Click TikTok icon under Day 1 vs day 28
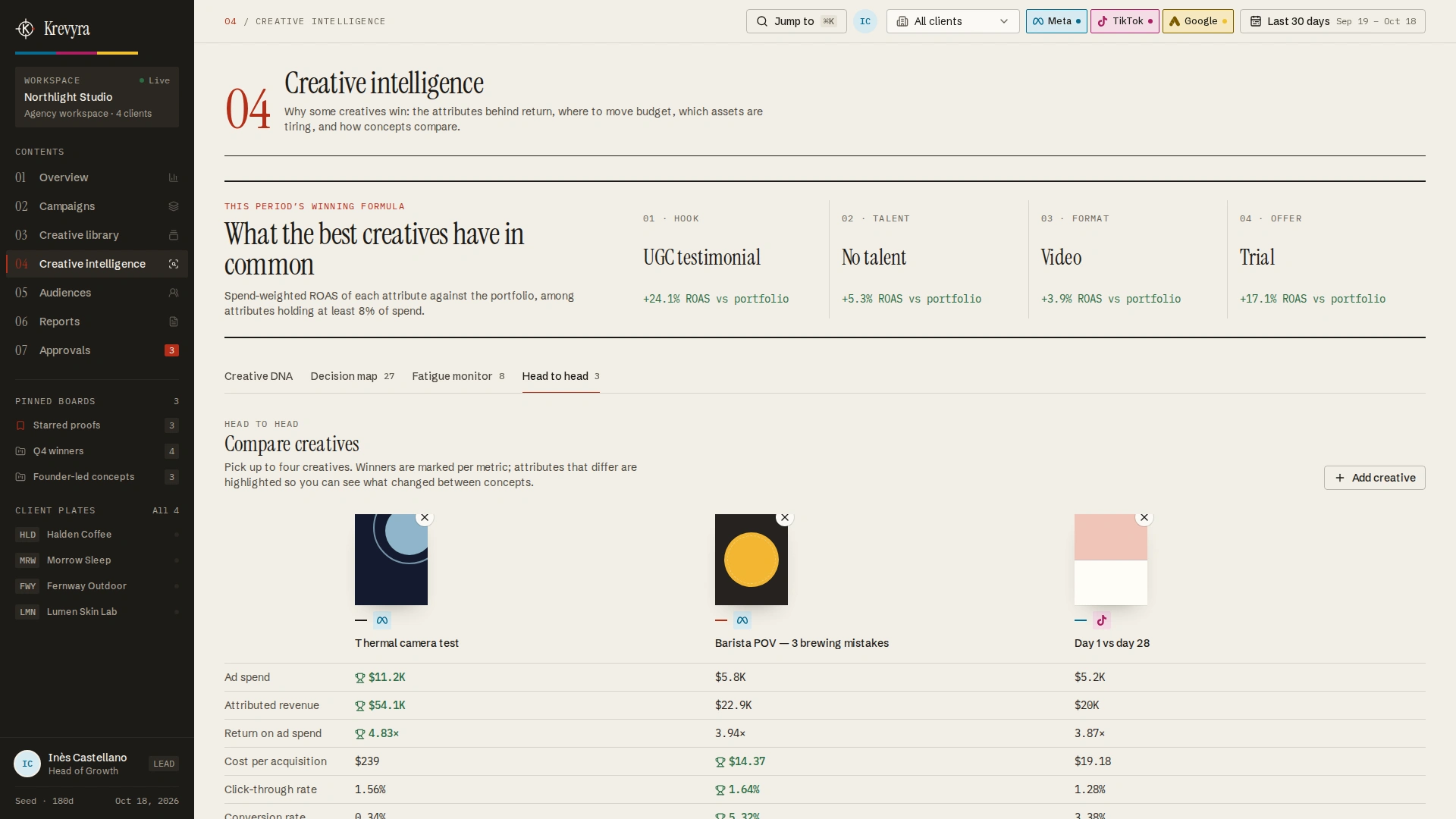The image size is (1456, 819). [1102, 620]
